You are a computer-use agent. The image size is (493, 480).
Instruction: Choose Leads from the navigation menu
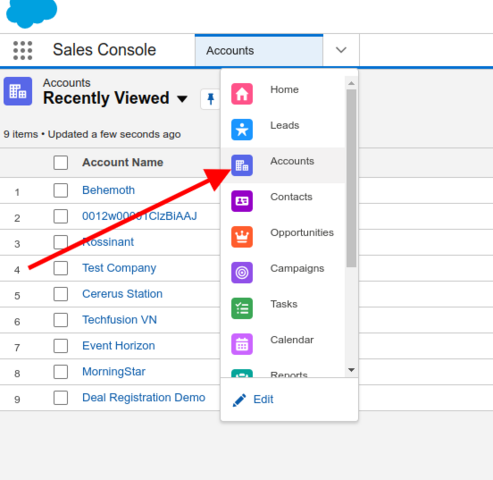tap(283, 129)
